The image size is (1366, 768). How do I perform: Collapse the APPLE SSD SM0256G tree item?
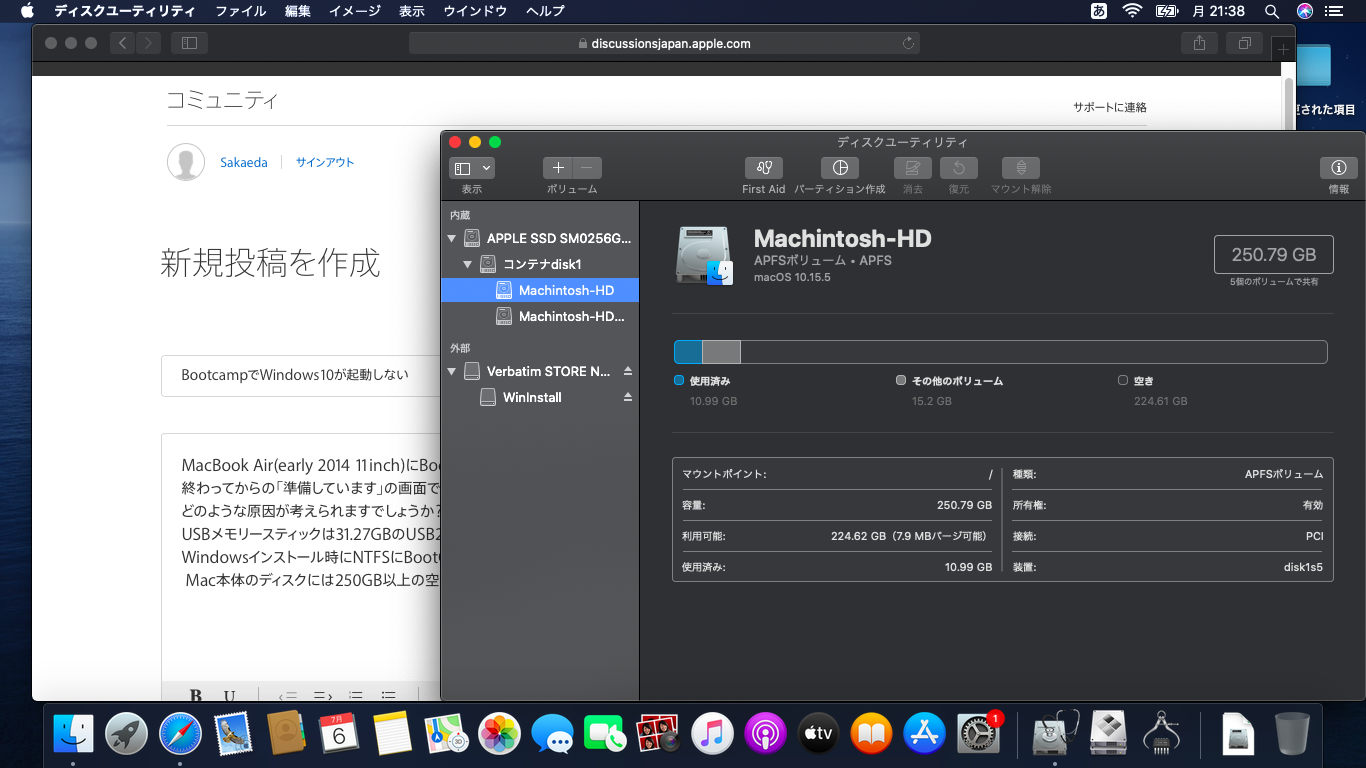coord(451,239)
